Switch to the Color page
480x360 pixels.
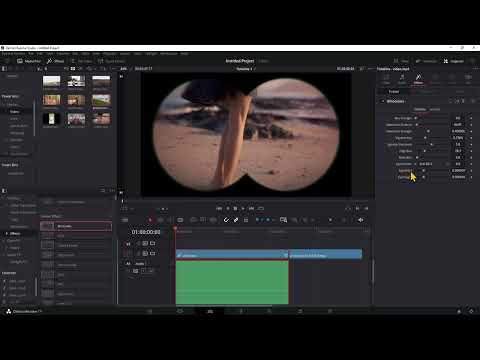270,311
